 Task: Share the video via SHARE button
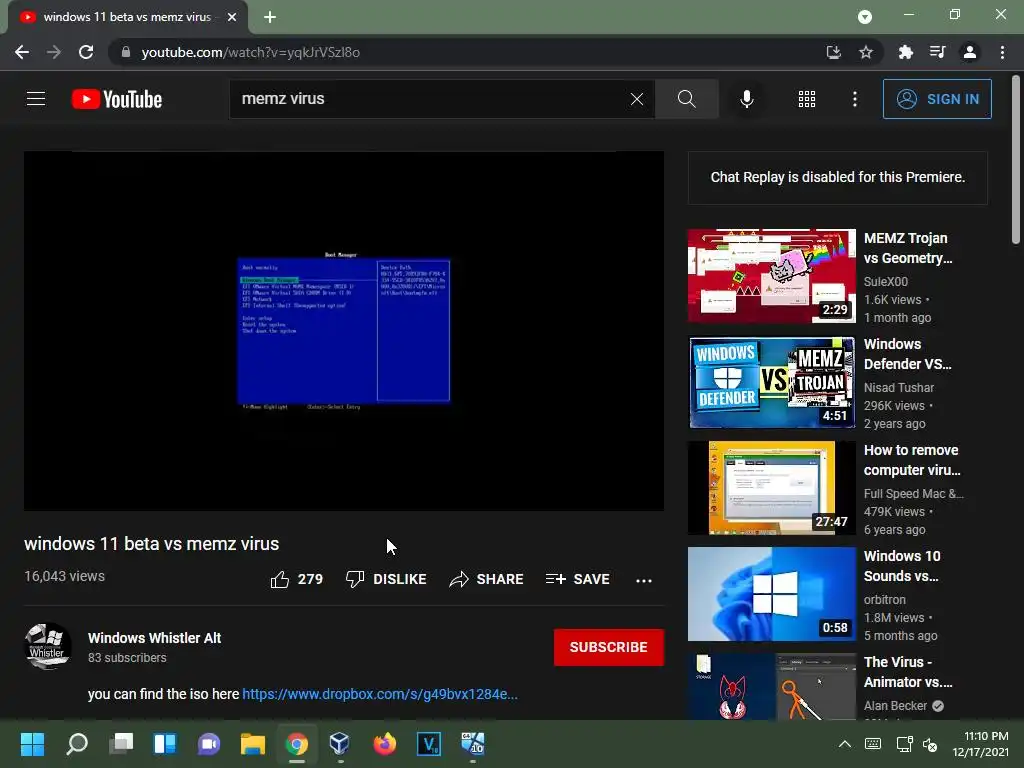(487, 579)
